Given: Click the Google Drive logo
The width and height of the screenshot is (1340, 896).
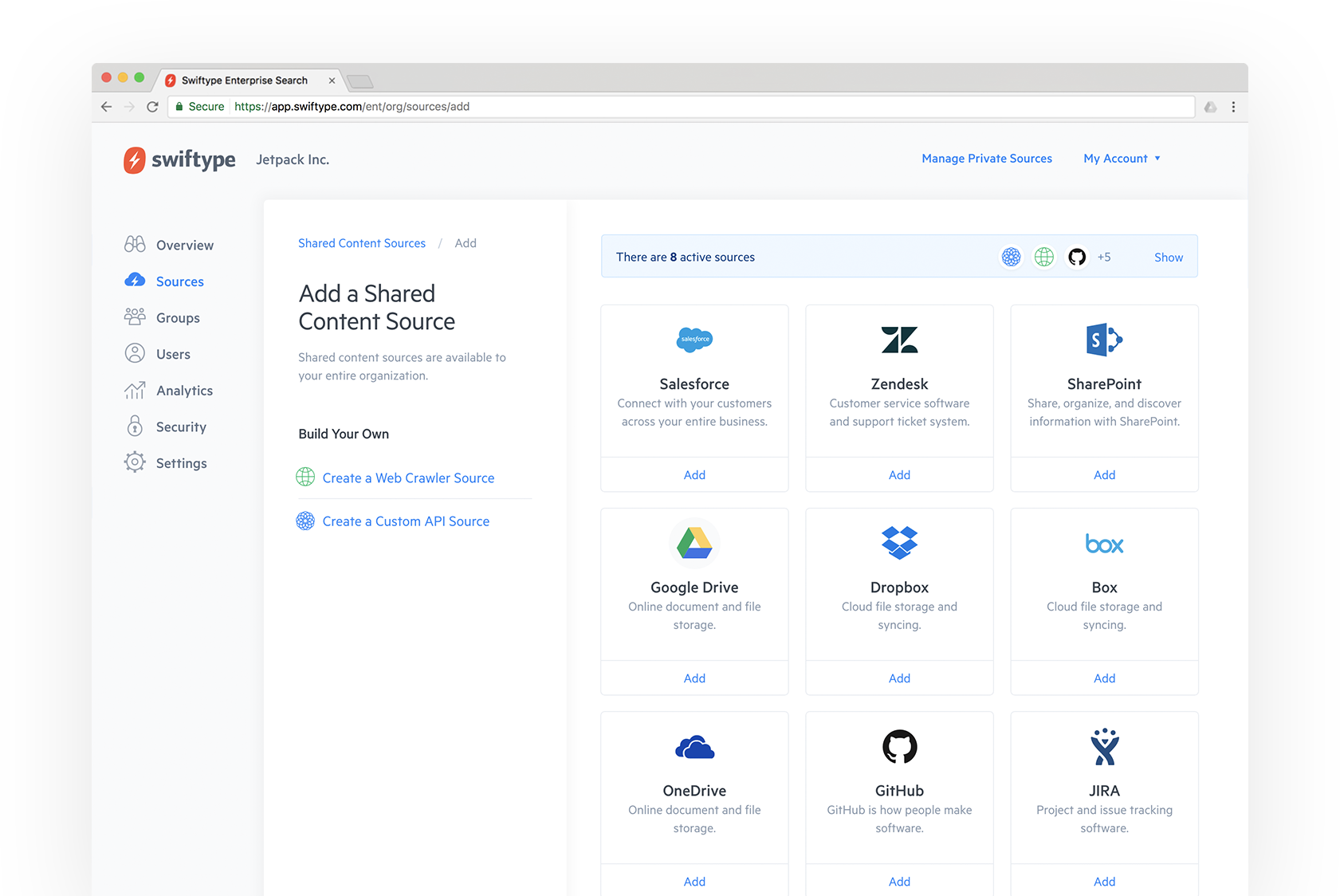Looking at the screenshot, I should coord(694,543).
